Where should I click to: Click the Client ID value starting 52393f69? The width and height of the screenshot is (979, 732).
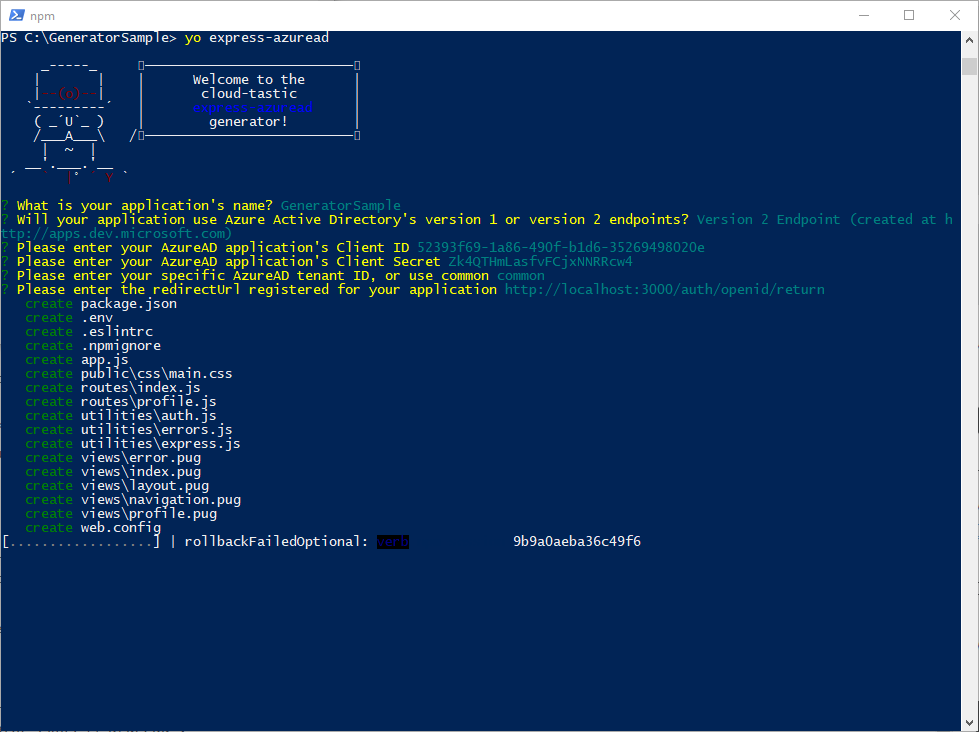pyautogui.click(x=561, y=248)
